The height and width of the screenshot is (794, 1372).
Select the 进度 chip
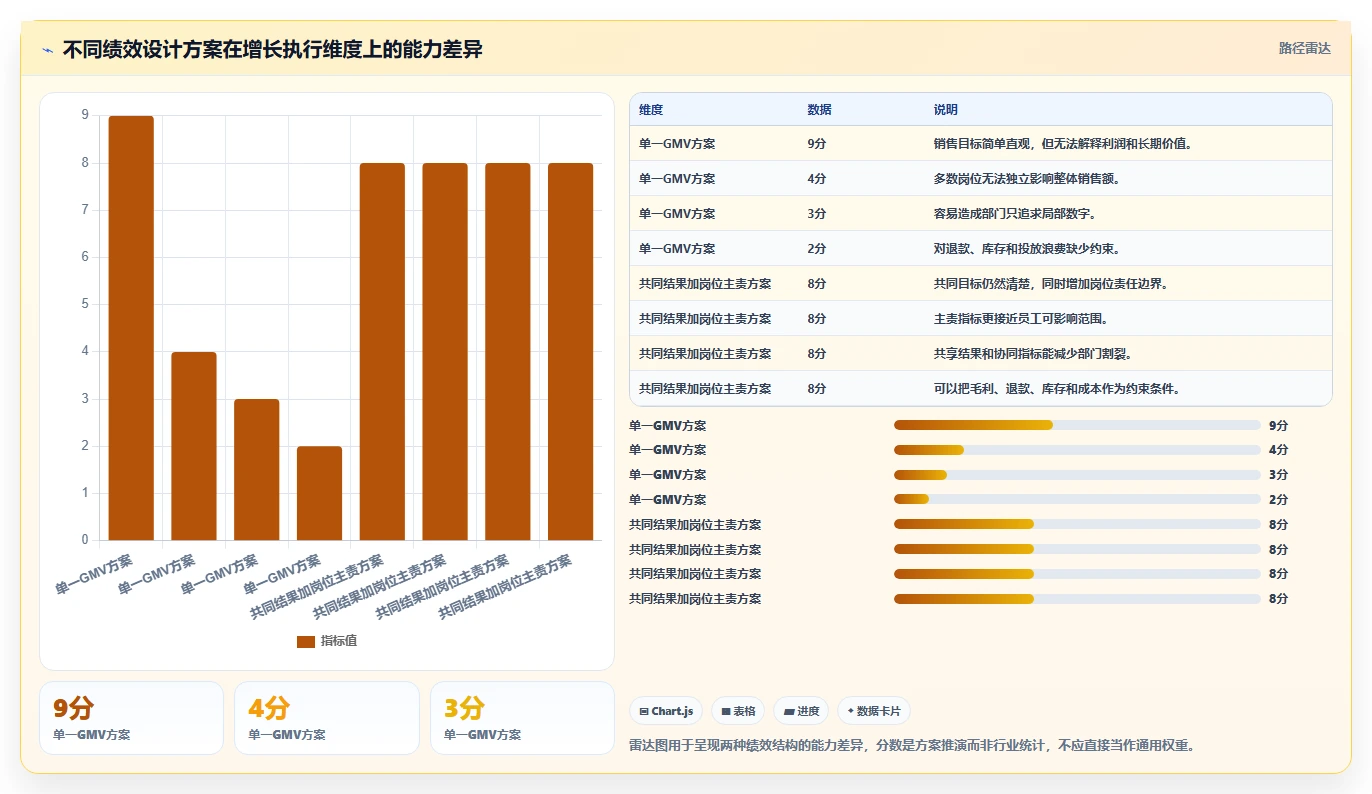tap(801, 711)
